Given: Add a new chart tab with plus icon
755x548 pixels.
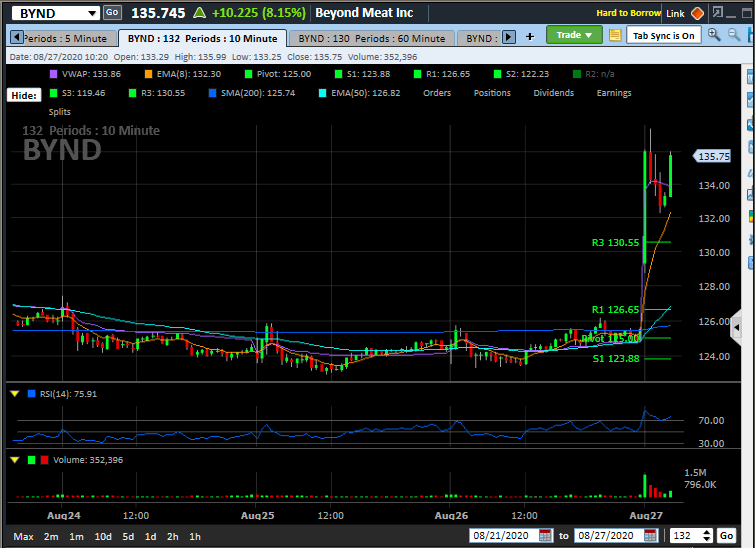Looking at the screenshot, I should pos(530,37).
